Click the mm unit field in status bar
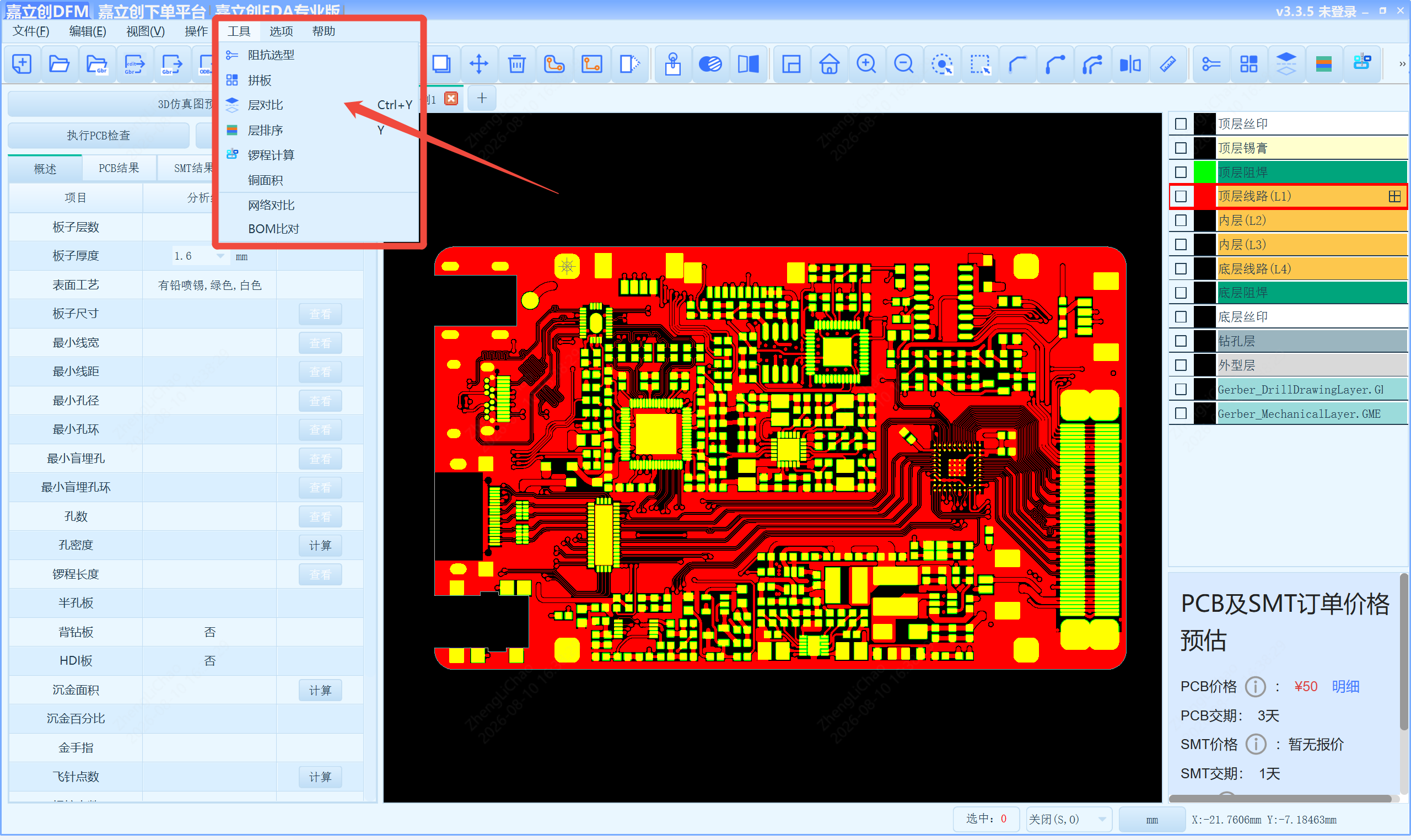Image resolution: width=1411 pixels, height=840 pixels. click(x=1152, y=820)
